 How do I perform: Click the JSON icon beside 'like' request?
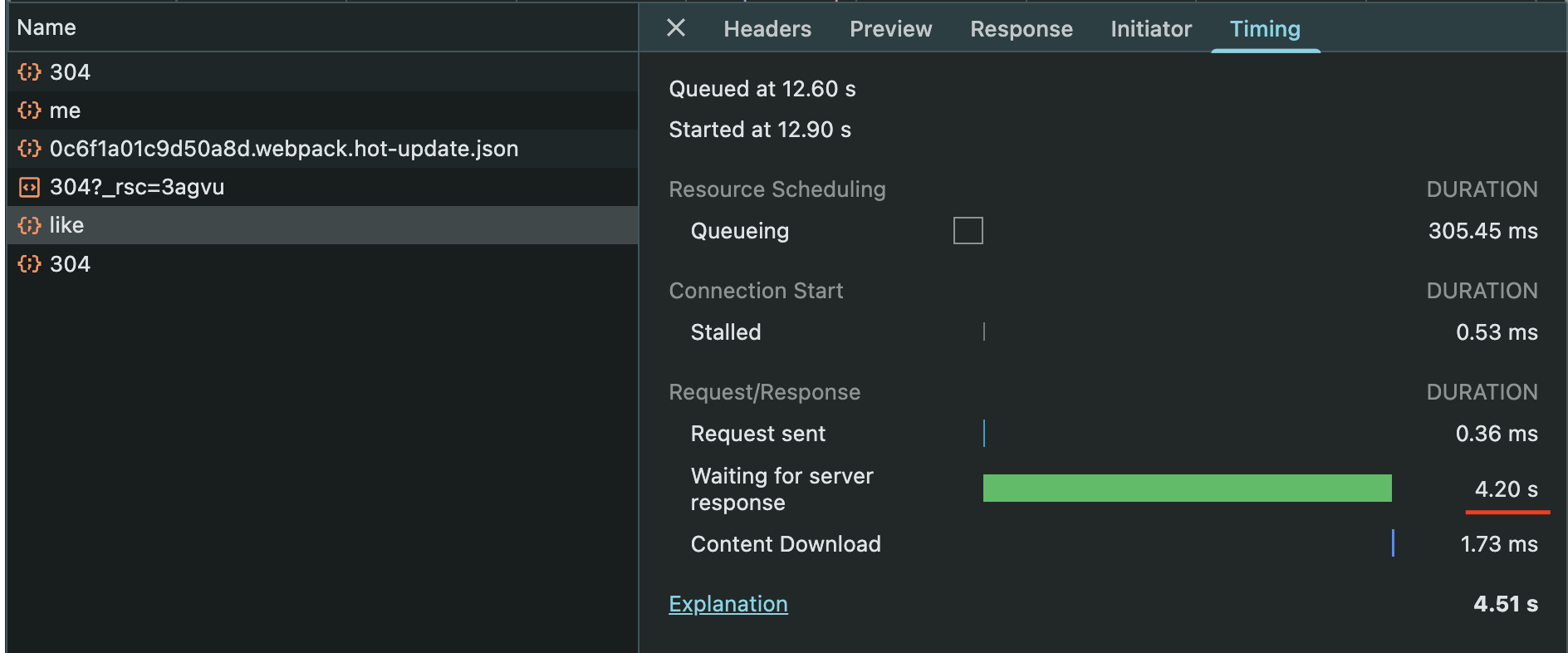point(29,225)
